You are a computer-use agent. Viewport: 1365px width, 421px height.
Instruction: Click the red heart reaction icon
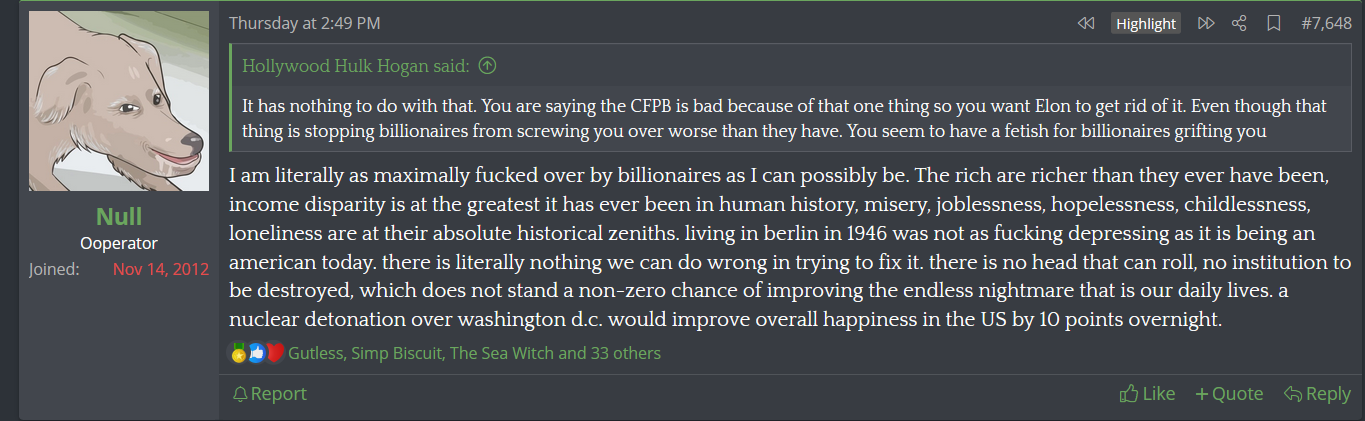[275, 353]
